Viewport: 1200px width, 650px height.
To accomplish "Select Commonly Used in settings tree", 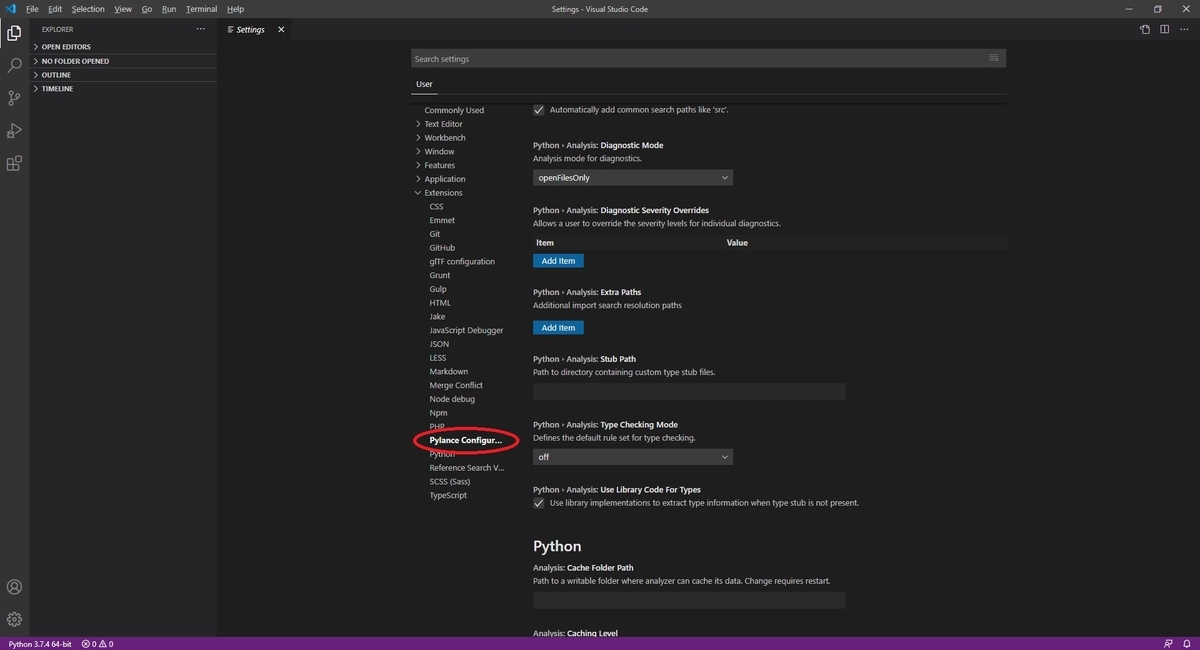I will click(x=454, y=110).
